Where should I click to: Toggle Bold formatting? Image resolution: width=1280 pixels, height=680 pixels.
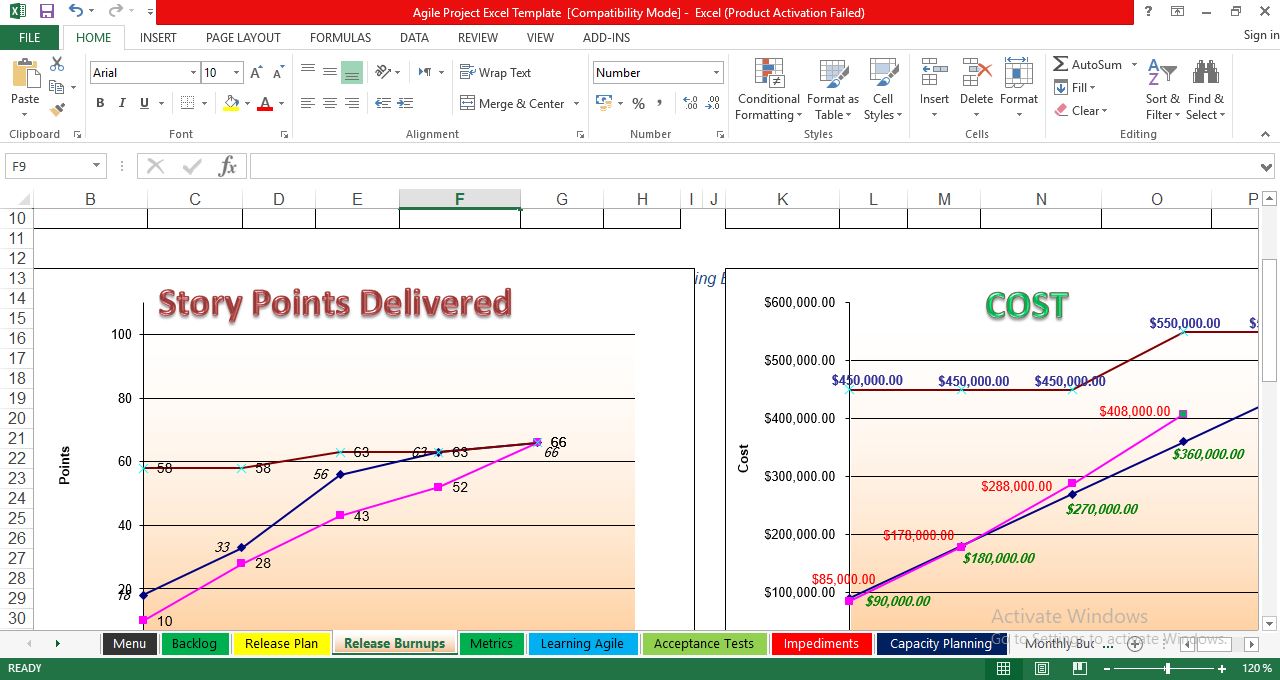tap(100, 103)
